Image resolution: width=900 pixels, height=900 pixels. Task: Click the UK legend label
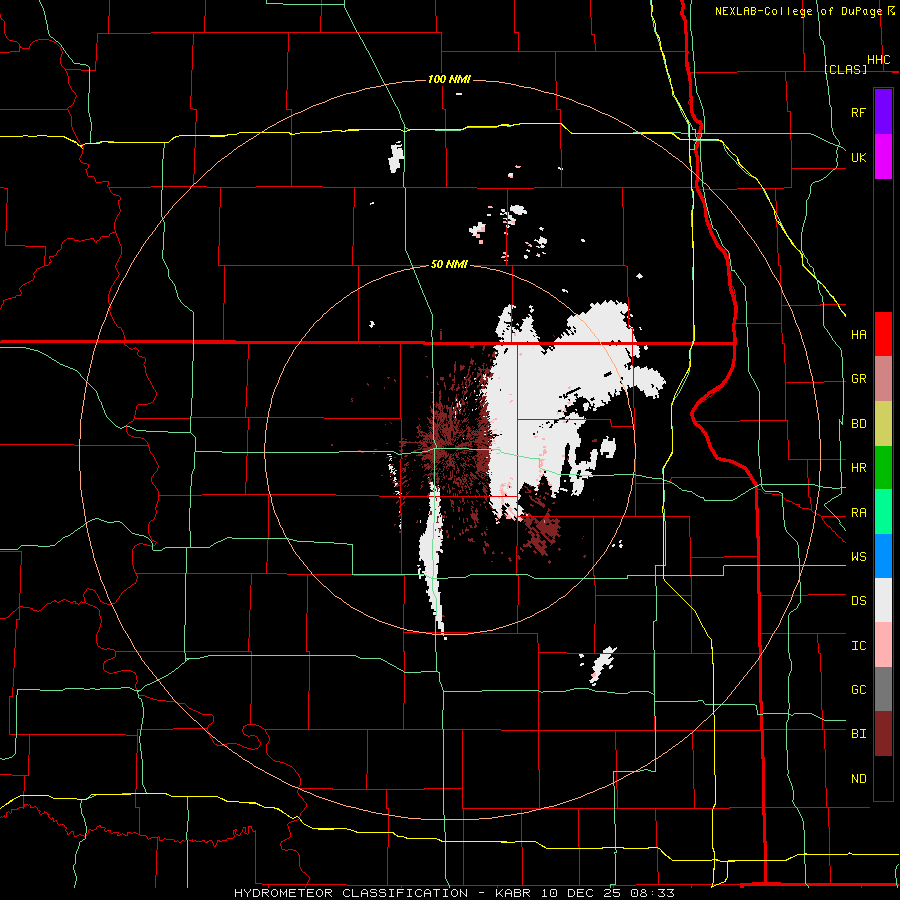858,158
